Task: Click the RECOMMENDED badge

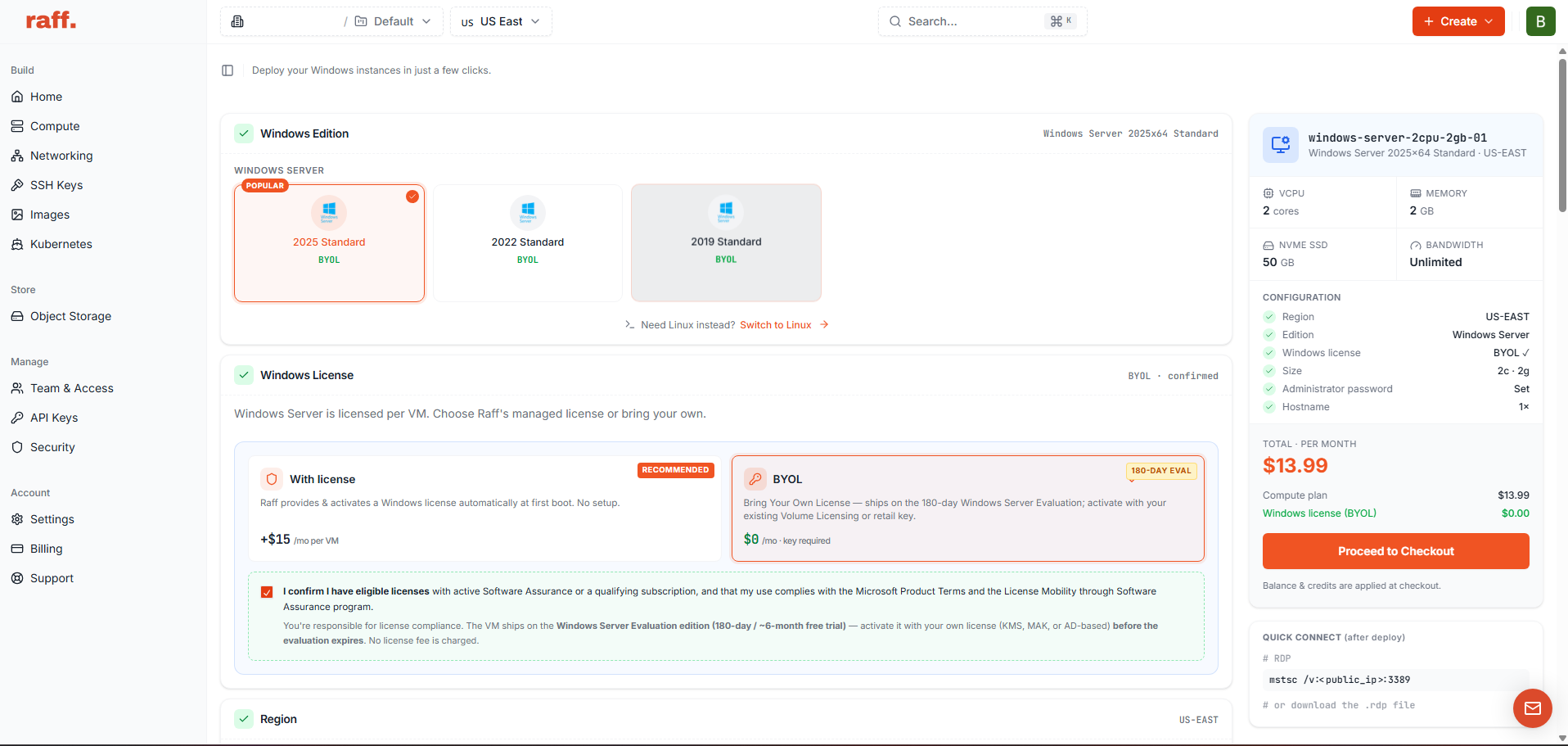Action: tap(675, 470)
